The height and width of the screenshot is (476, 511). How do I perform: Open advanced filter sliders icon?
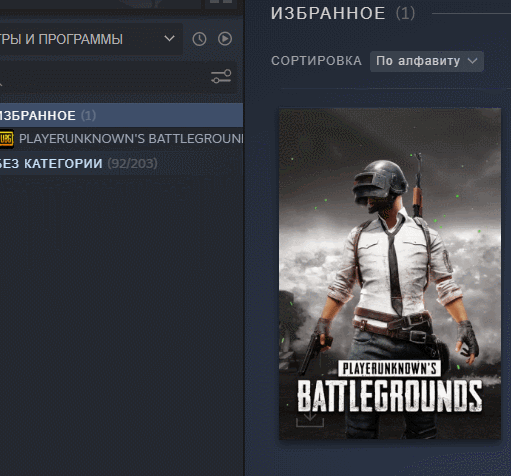pos(221,77)
